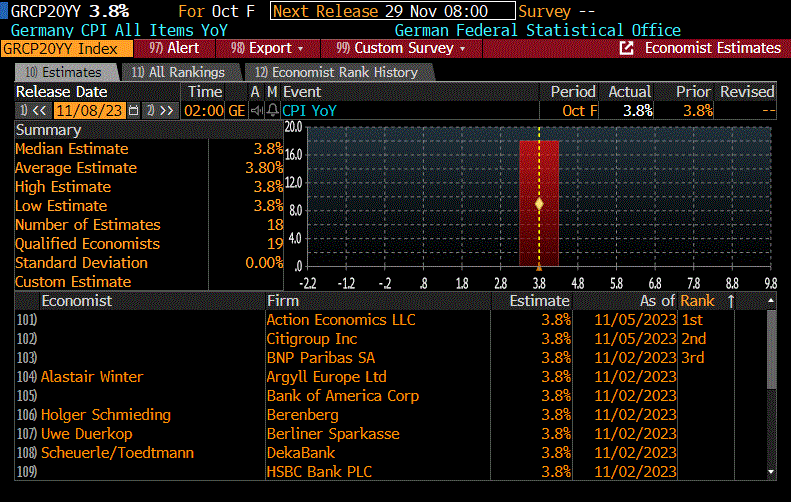The image size is (791, 502).
Task: Open the Custom Survey dropdown
Action: pos(401,48)
